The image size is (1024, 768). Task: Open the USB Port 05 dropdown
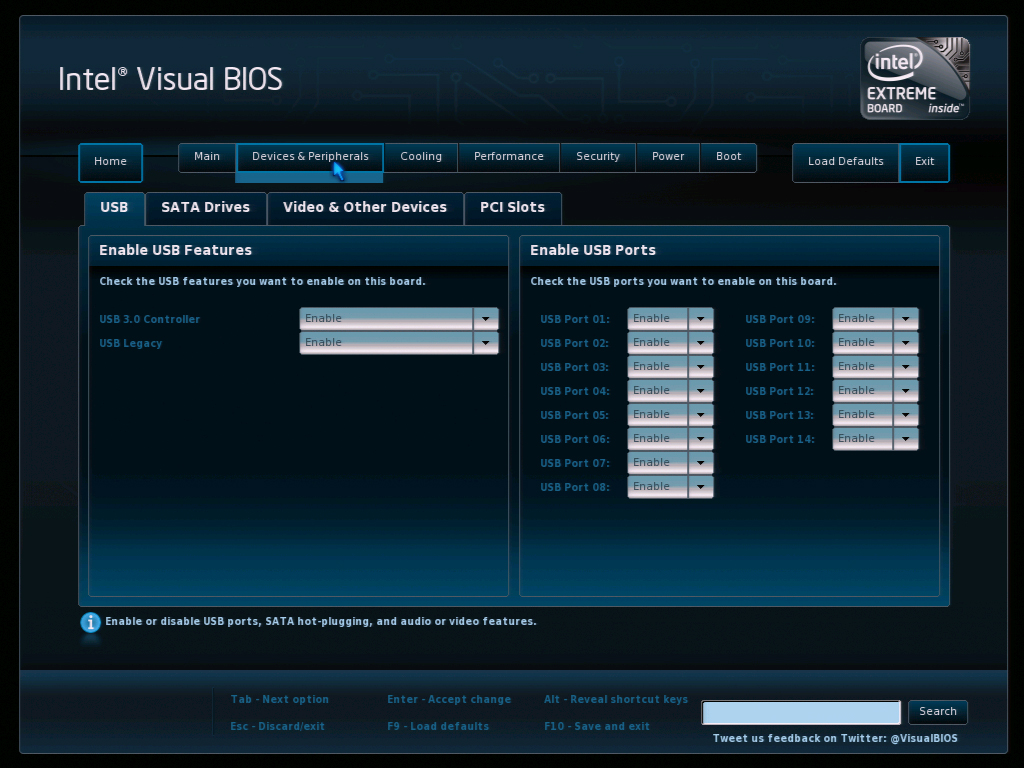click(700, 414)
